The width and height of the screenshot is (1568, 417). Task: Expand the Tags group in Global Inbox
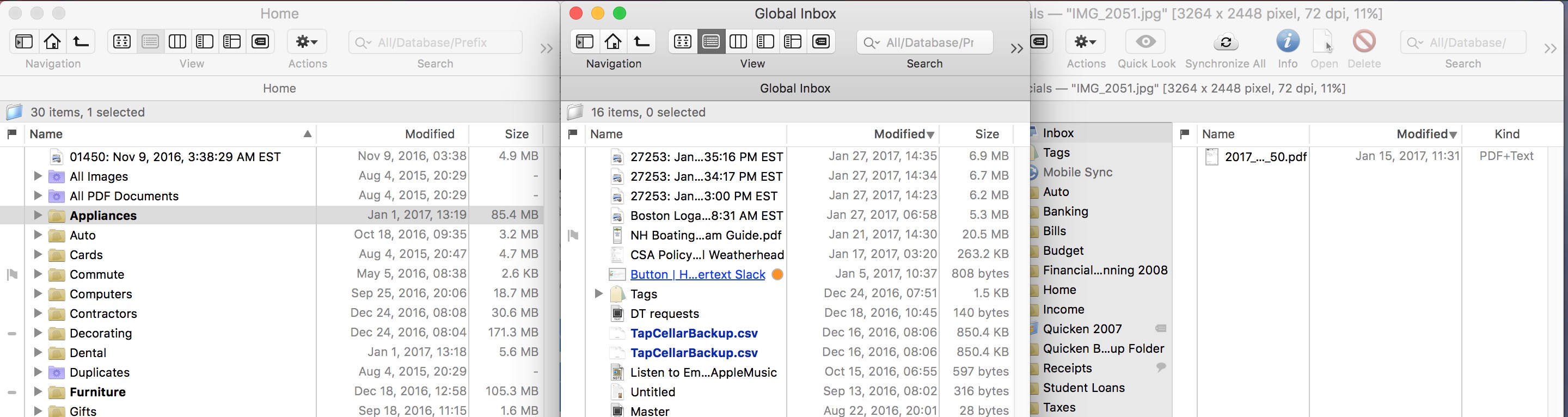pyautogui.click(x=598, y=294)
